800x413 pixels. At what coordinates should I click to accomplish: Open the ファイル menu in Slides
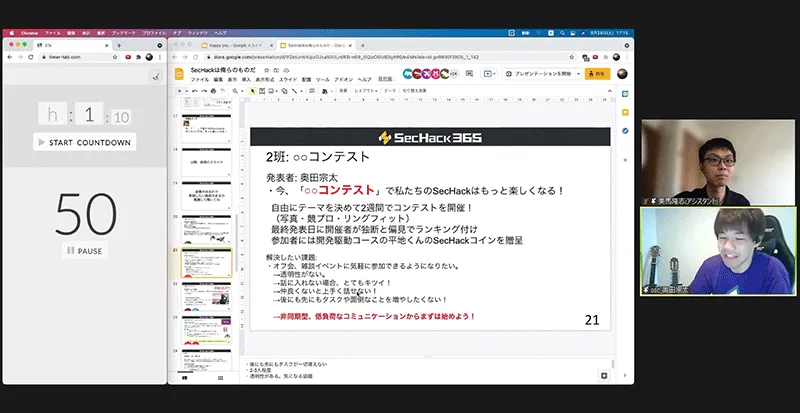(x=199, y=80)
